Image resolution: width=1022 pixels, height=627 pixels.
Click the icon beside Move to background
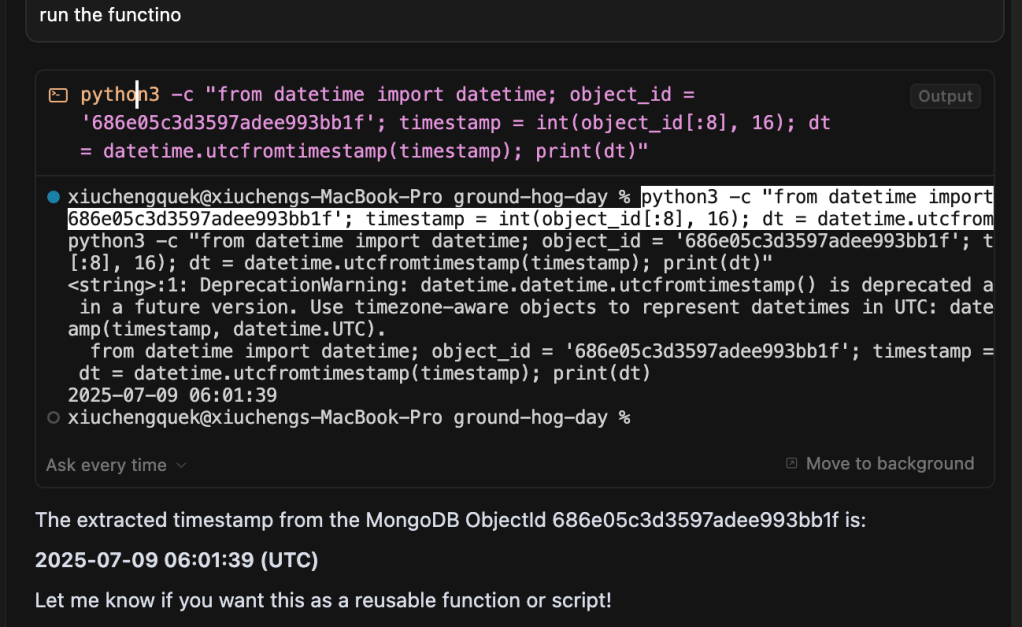point(792,464)
